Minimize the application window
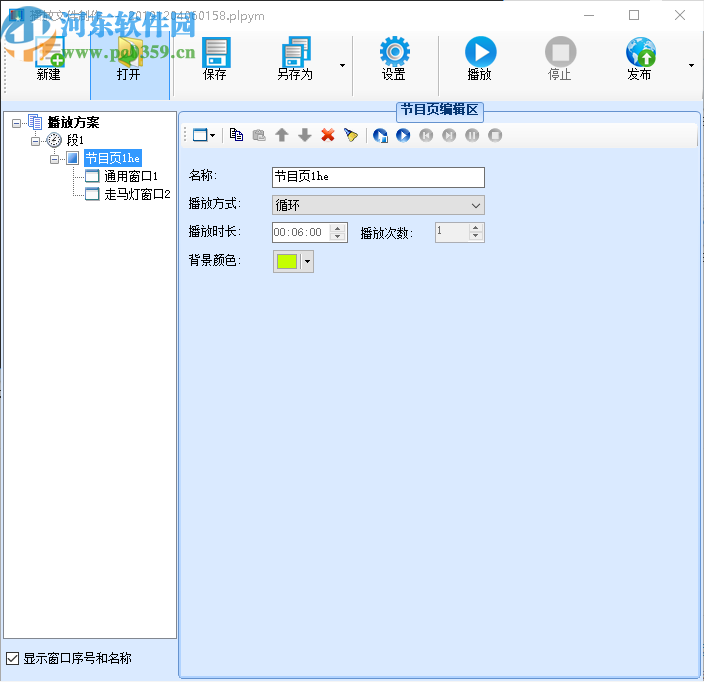Screen dimensions: 704x682 [x=589, y=15]
